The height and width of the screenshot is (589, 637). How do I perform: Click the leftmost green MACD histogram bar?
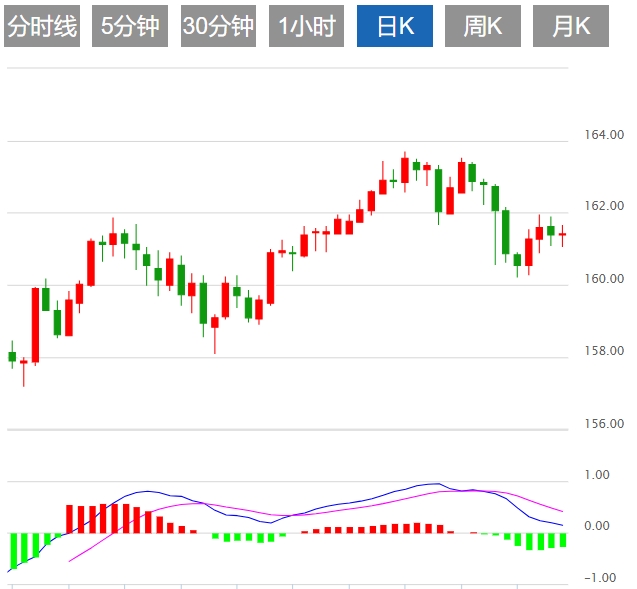pyautogui.click(x=14, y=549)
